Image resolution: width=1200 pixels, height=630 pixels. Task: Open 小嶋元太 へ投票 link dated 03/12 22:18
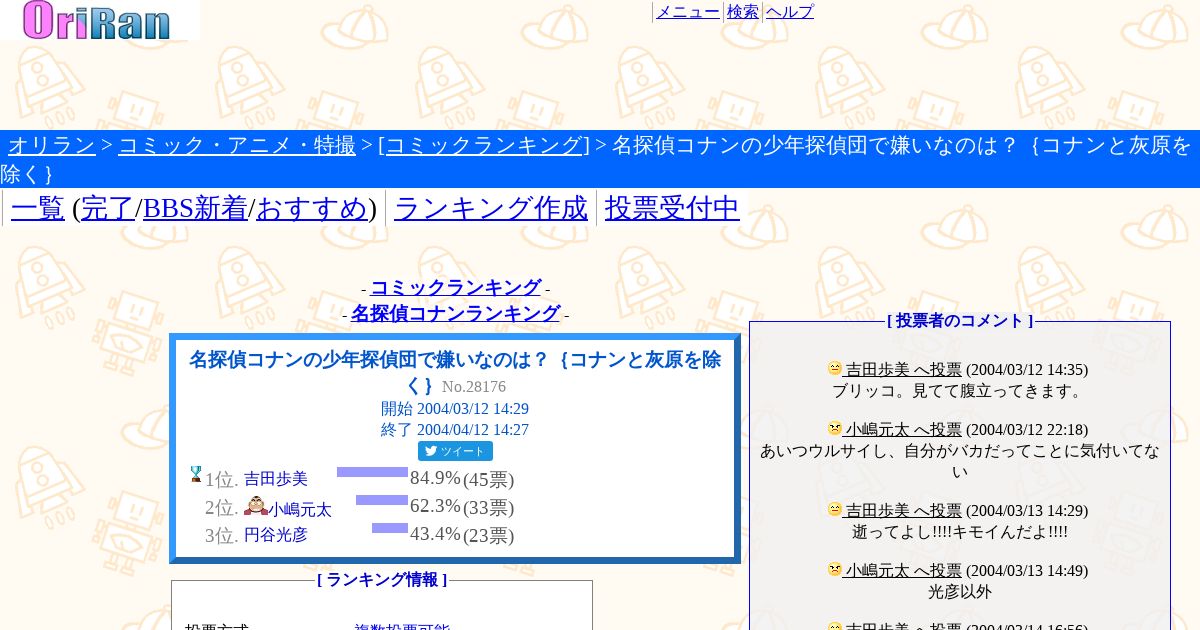point(903,430)
